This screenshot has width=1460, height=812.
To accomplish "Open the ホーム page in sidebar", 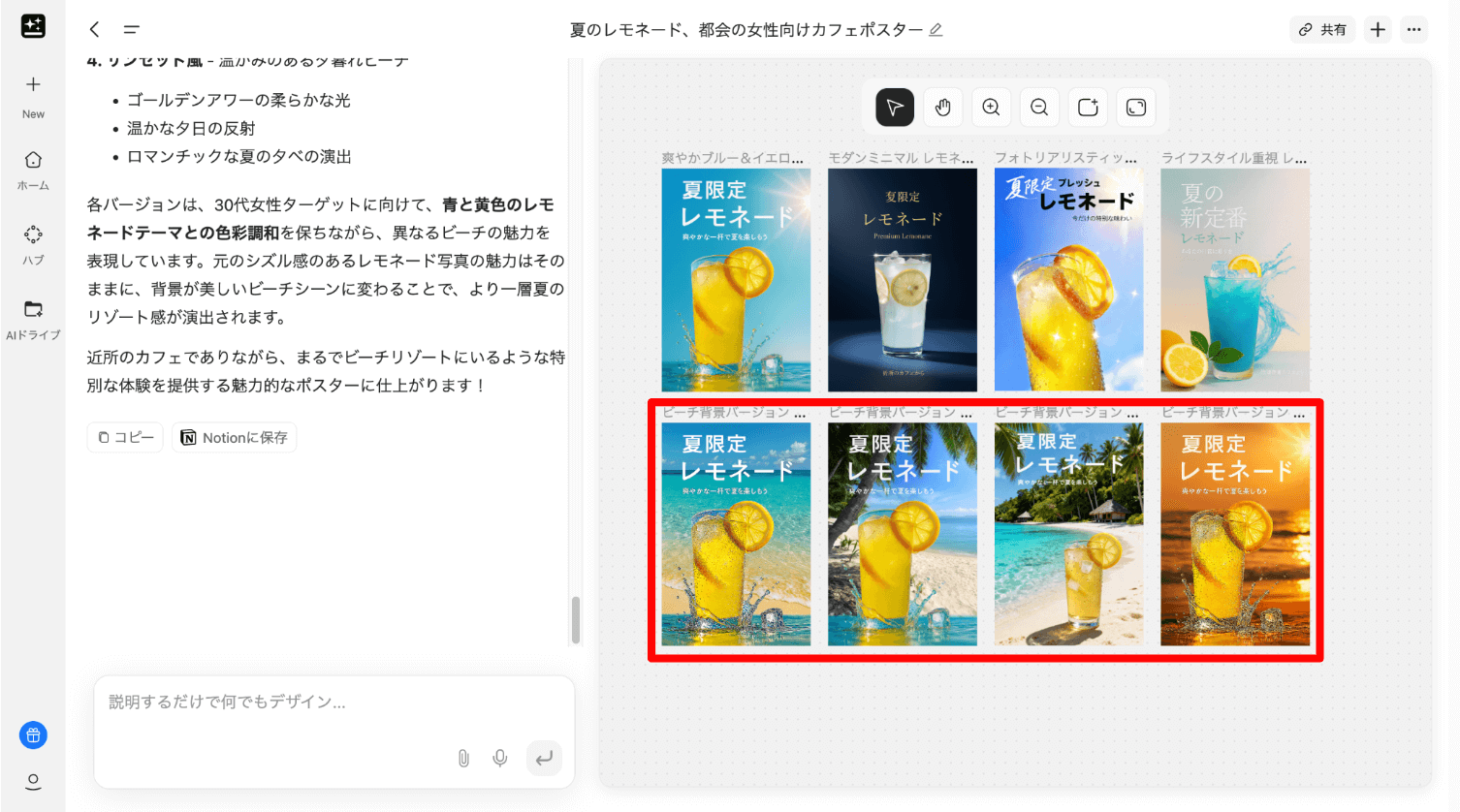I will pos(33,170).
